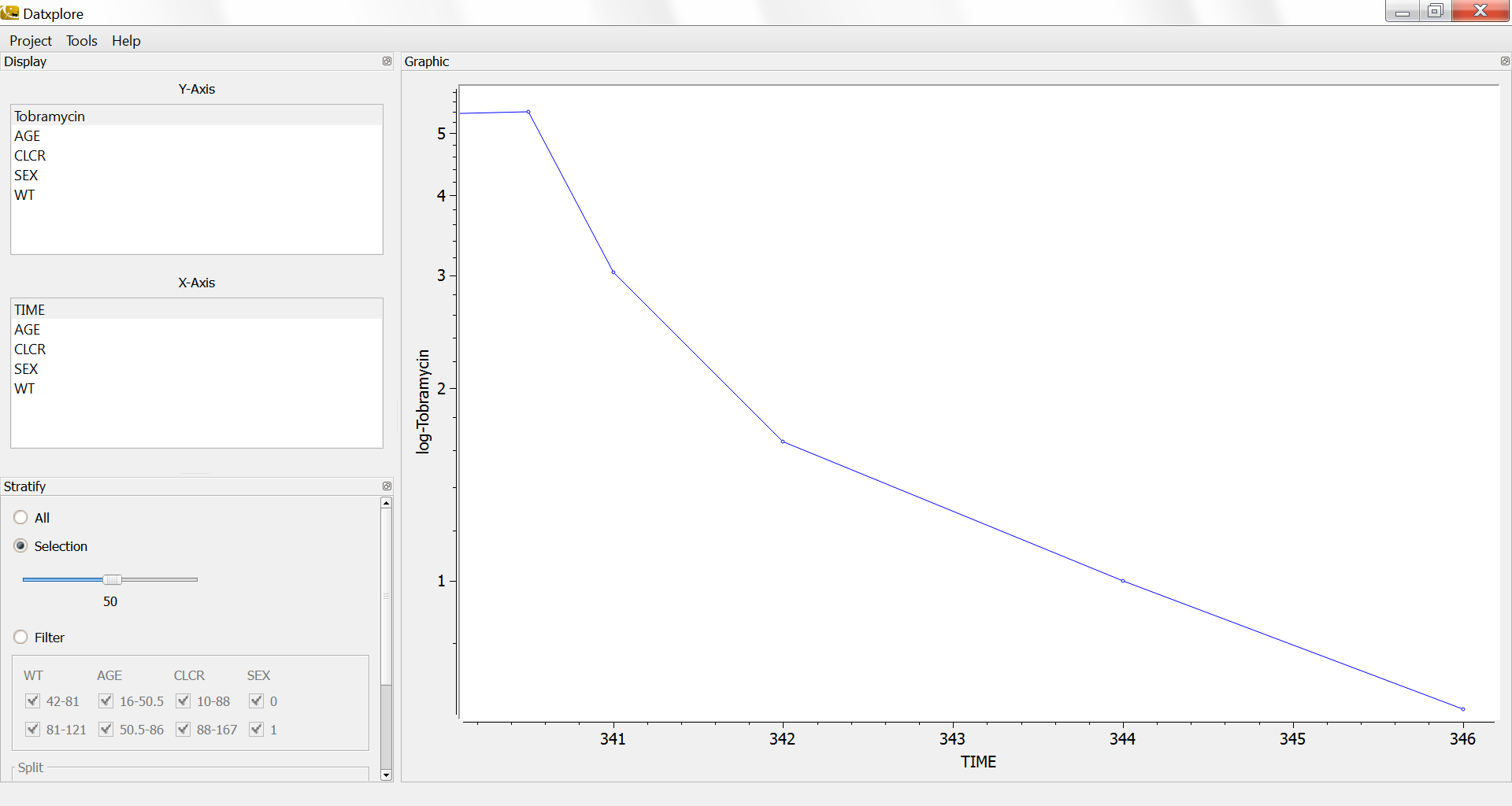Pick SEX in the X-Axis list
Screen dimensions: 1512x806
coord(26,369)
